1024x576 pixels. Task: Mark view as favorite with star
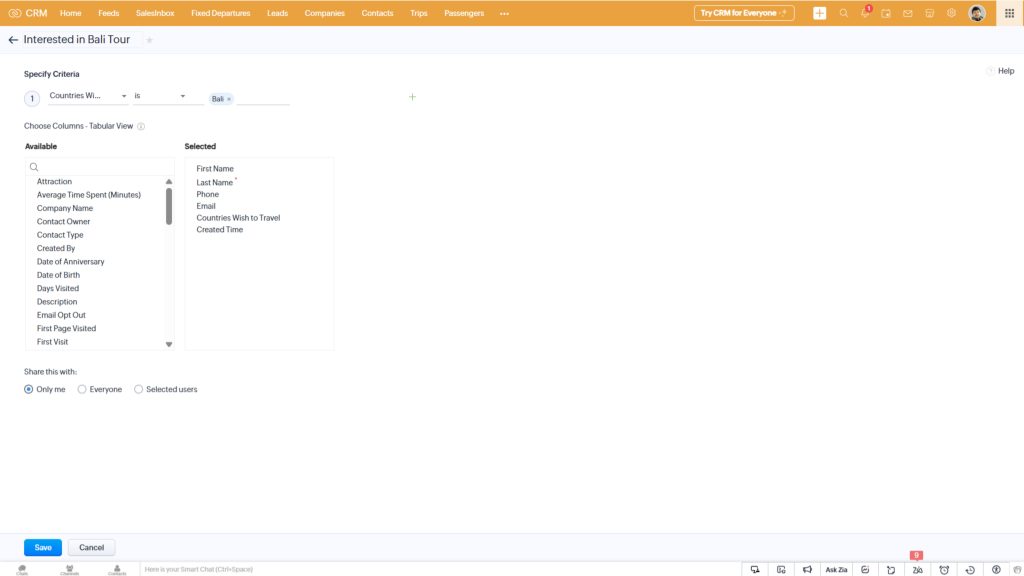150,40
